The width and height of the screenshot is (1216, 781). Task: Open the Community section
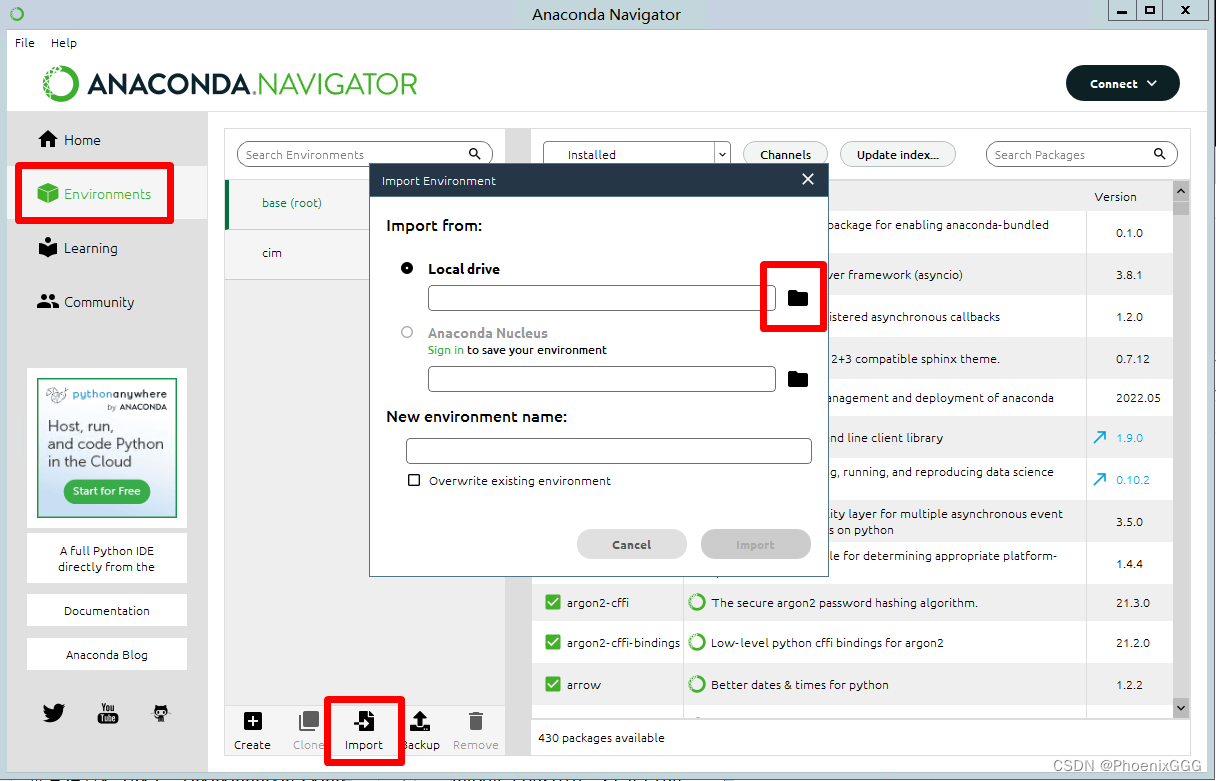(86, 302)
